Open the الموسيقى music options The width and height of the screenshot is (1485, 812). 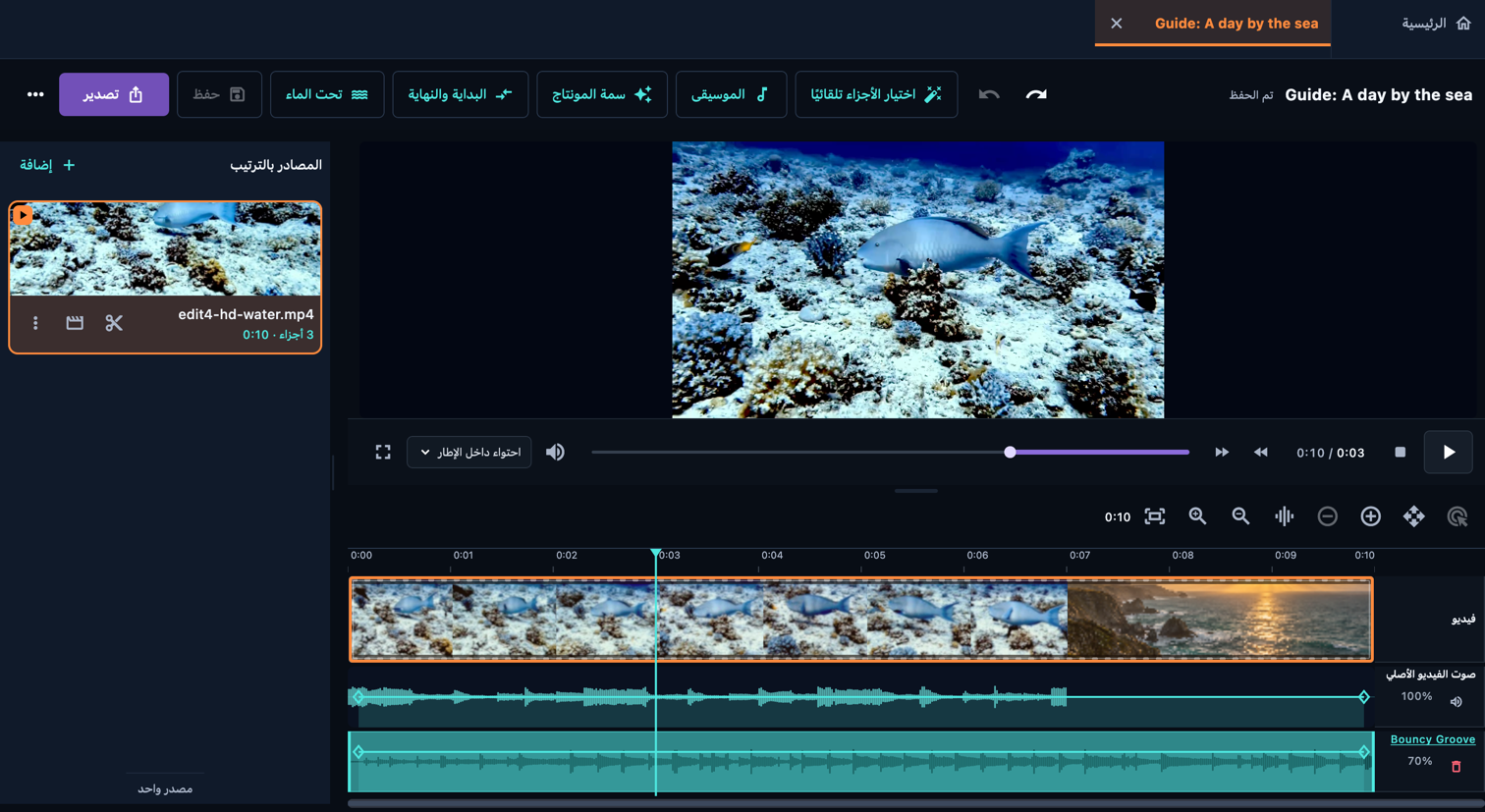[x=731, y=94]
